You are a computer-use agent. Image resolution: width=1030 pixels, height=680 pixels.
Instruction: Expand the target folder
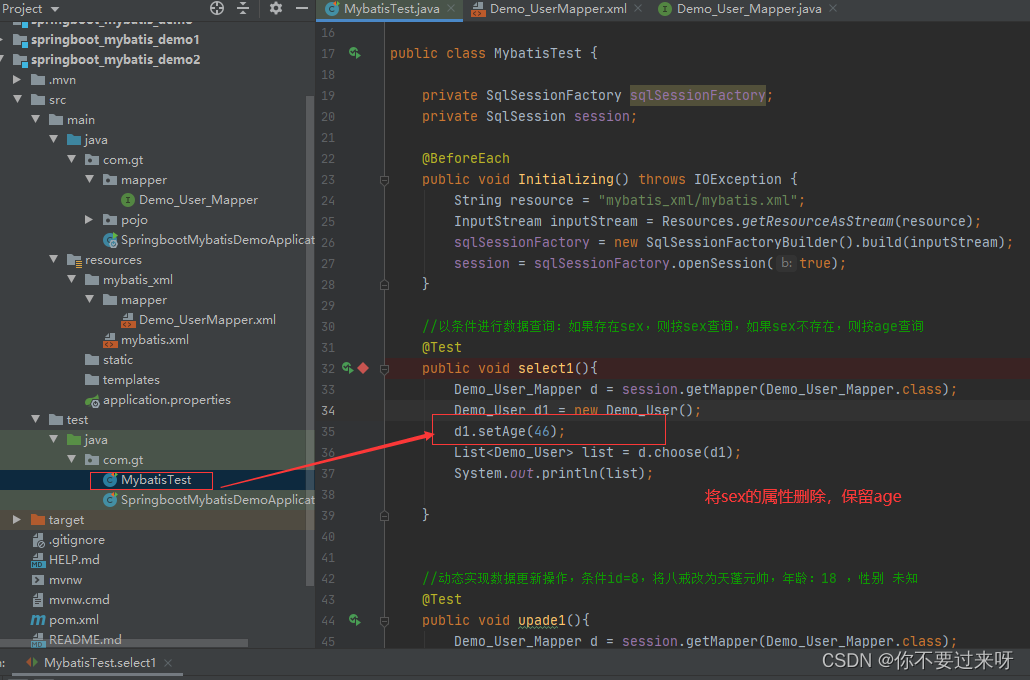click(x=17, y=520)
